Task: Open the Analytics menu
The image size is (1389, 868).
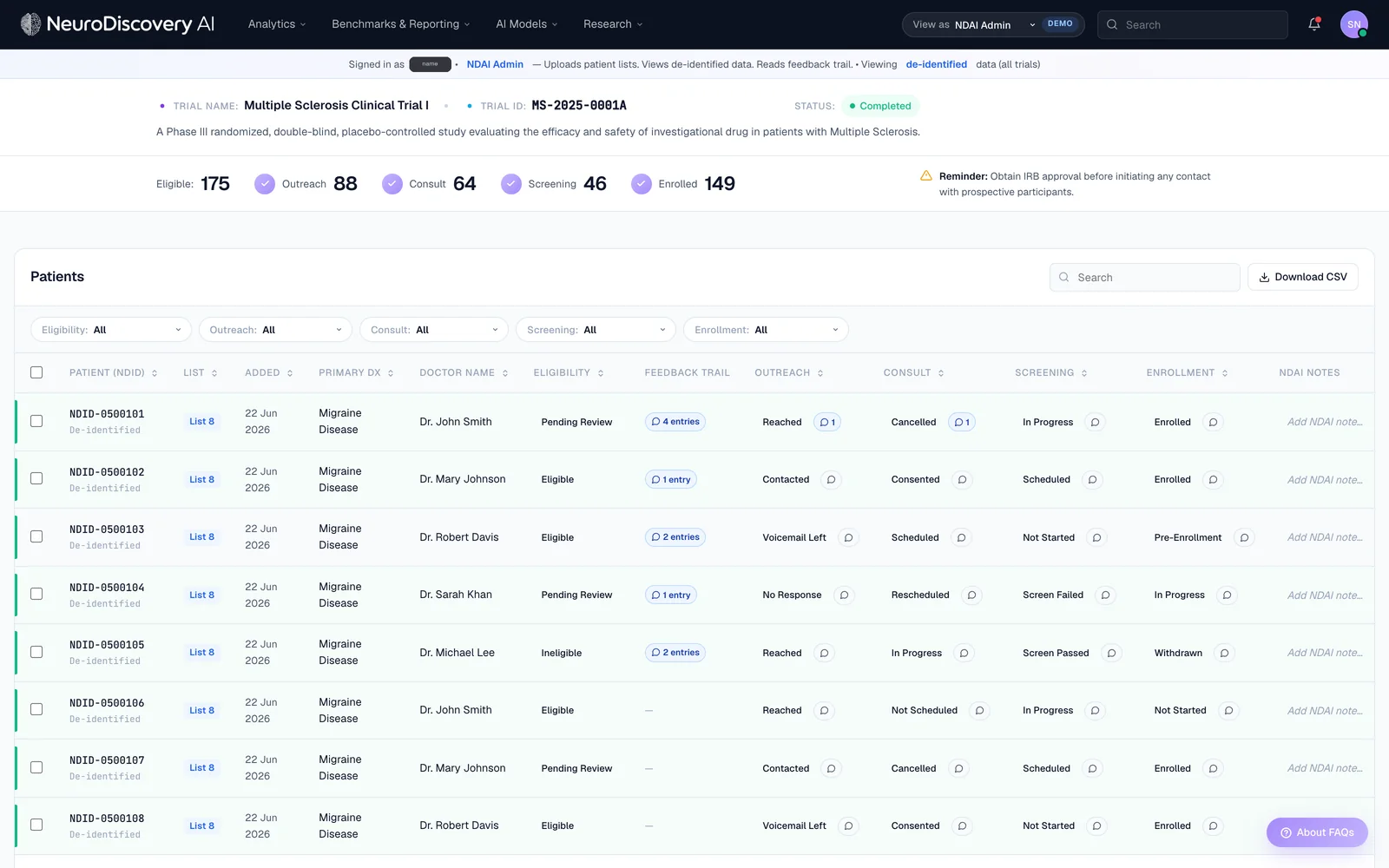Action: coord(277,24)
